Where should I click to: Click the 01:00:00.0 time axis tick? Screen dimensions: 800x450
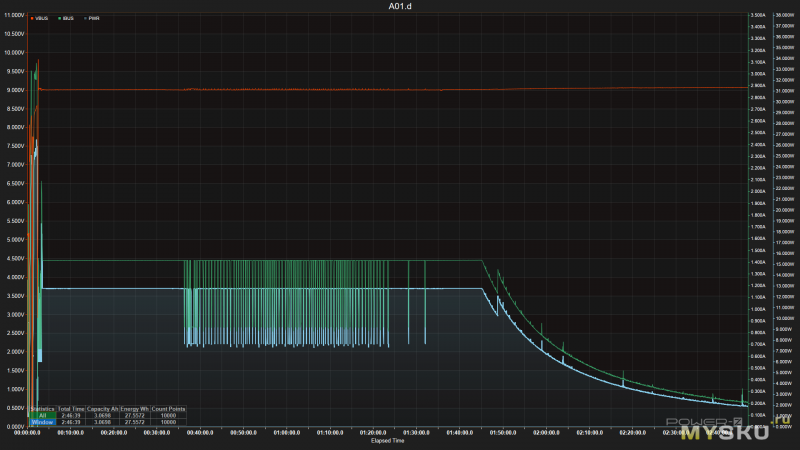(x=287, y=433)
